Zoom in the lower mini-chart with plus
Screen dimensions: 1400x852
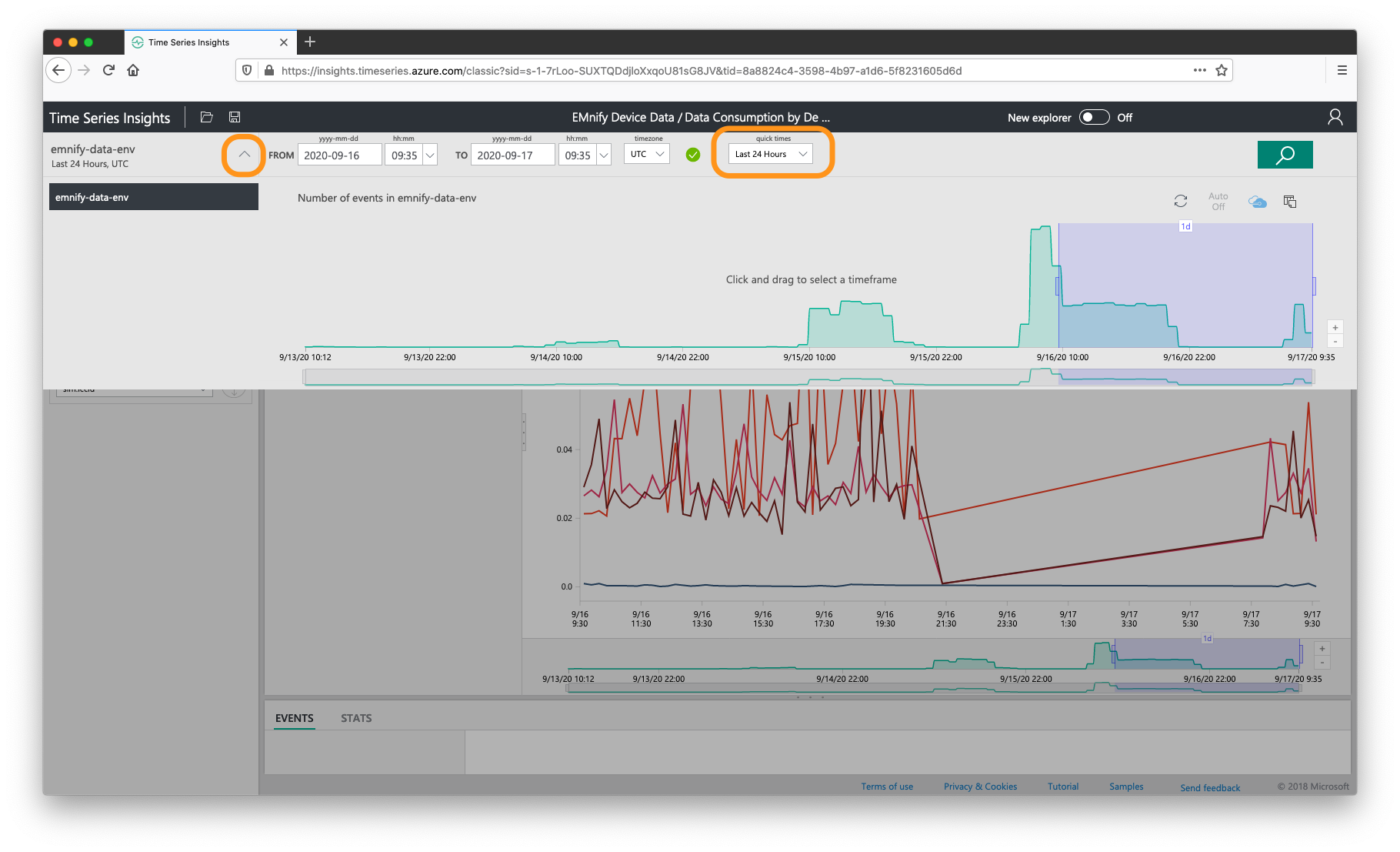pyautogui.click(x=1322, y=649)
